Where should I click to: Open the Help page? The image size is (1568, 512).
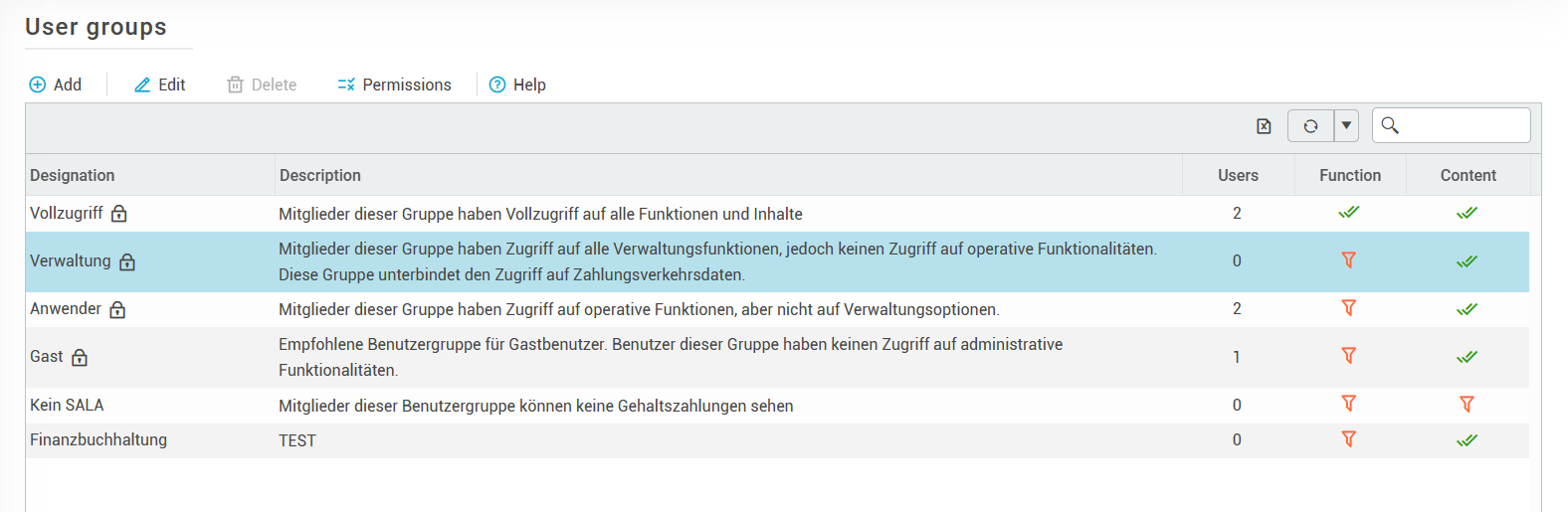point(517,85)
